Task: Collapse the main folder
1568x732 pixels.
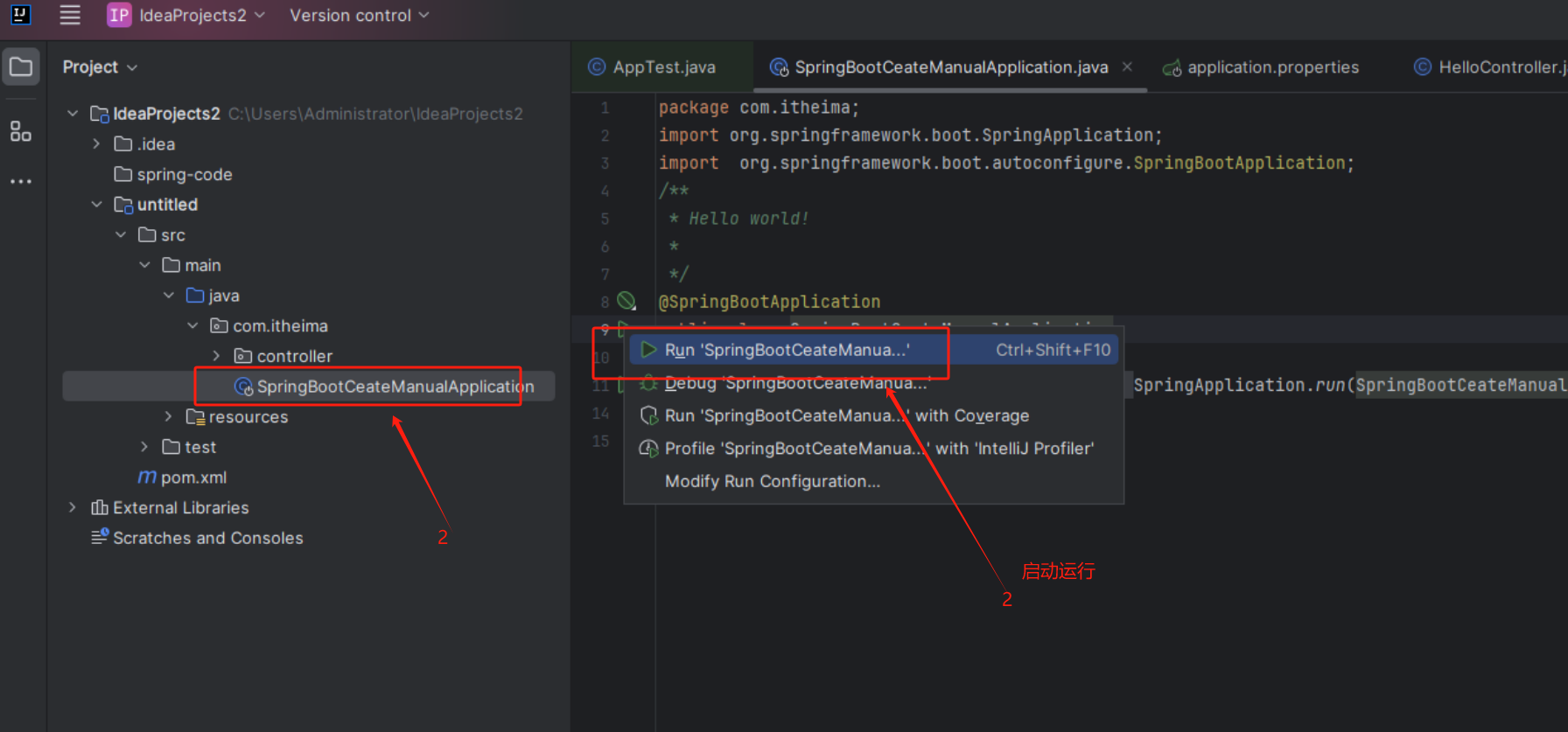Action: pyautogui.click(x=145, y=265)
